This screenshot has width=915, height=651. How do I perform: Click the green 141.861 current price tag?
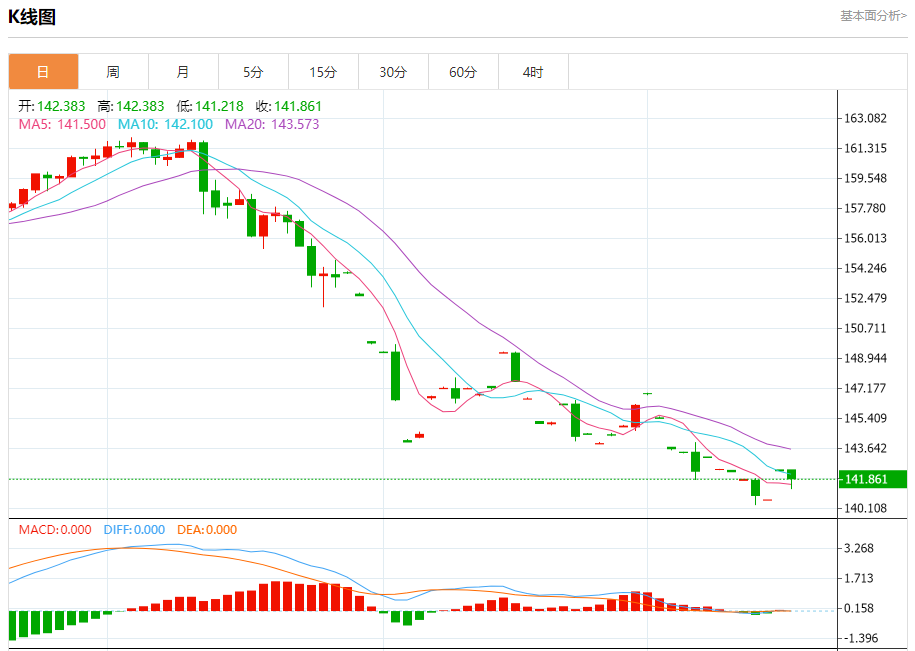(873, 480)
